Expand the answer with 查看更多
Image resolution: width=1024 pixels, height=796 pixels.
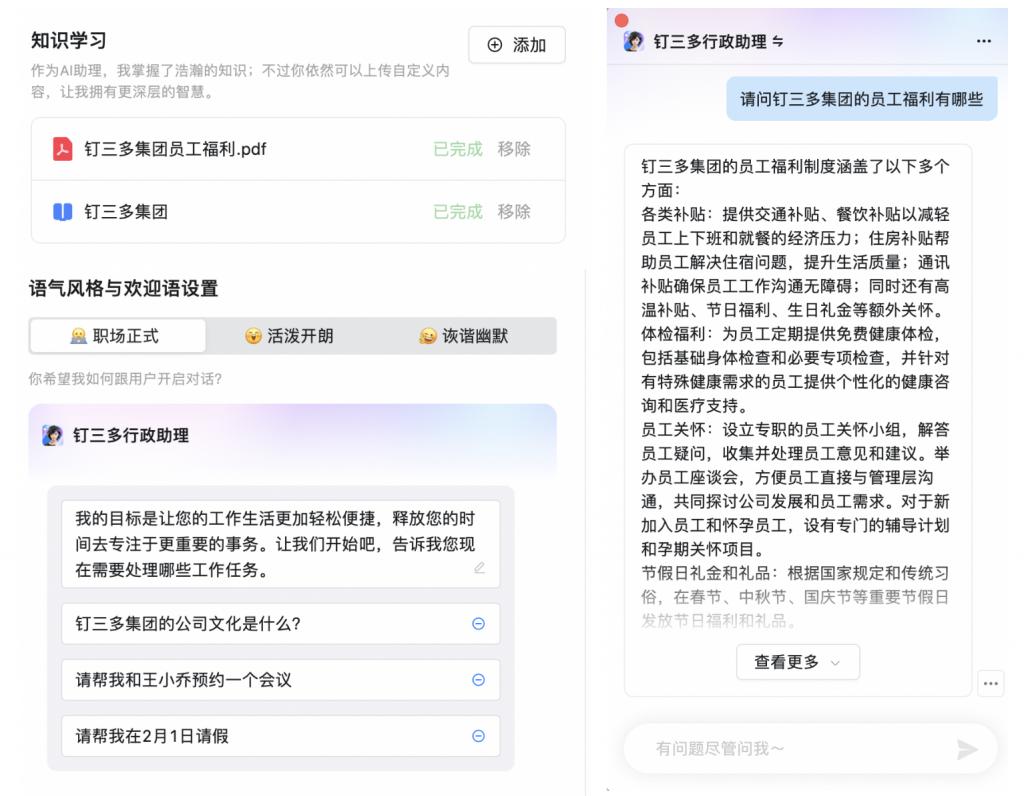[x=797, y=662]
